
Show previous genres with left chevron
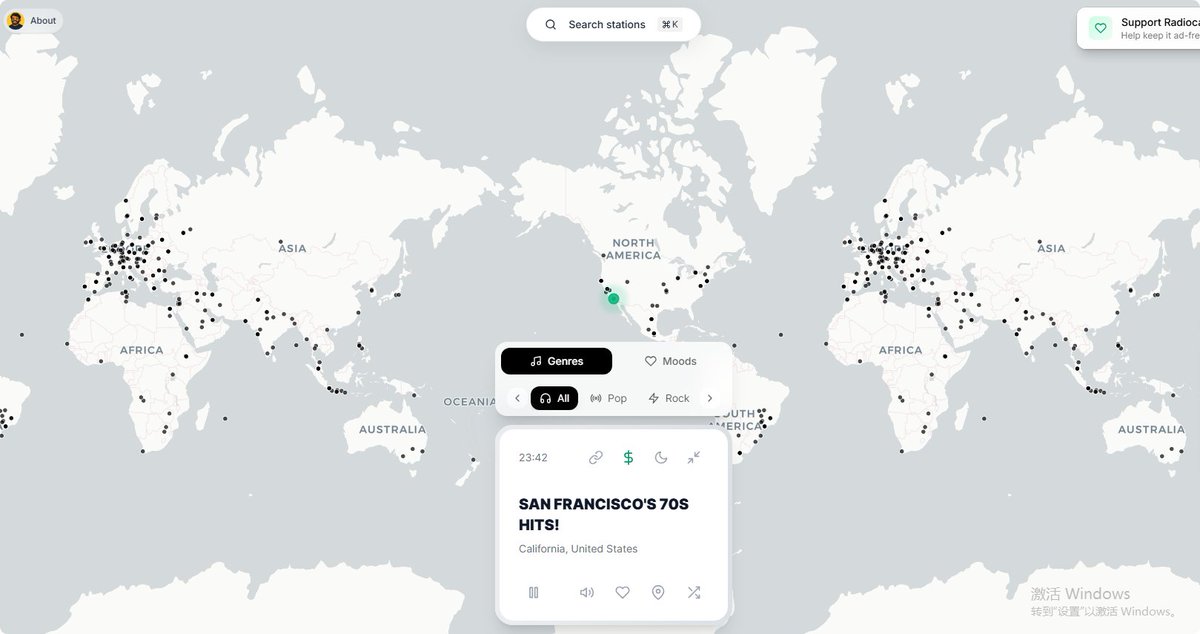pyautogui.click(x=517, y=398)
